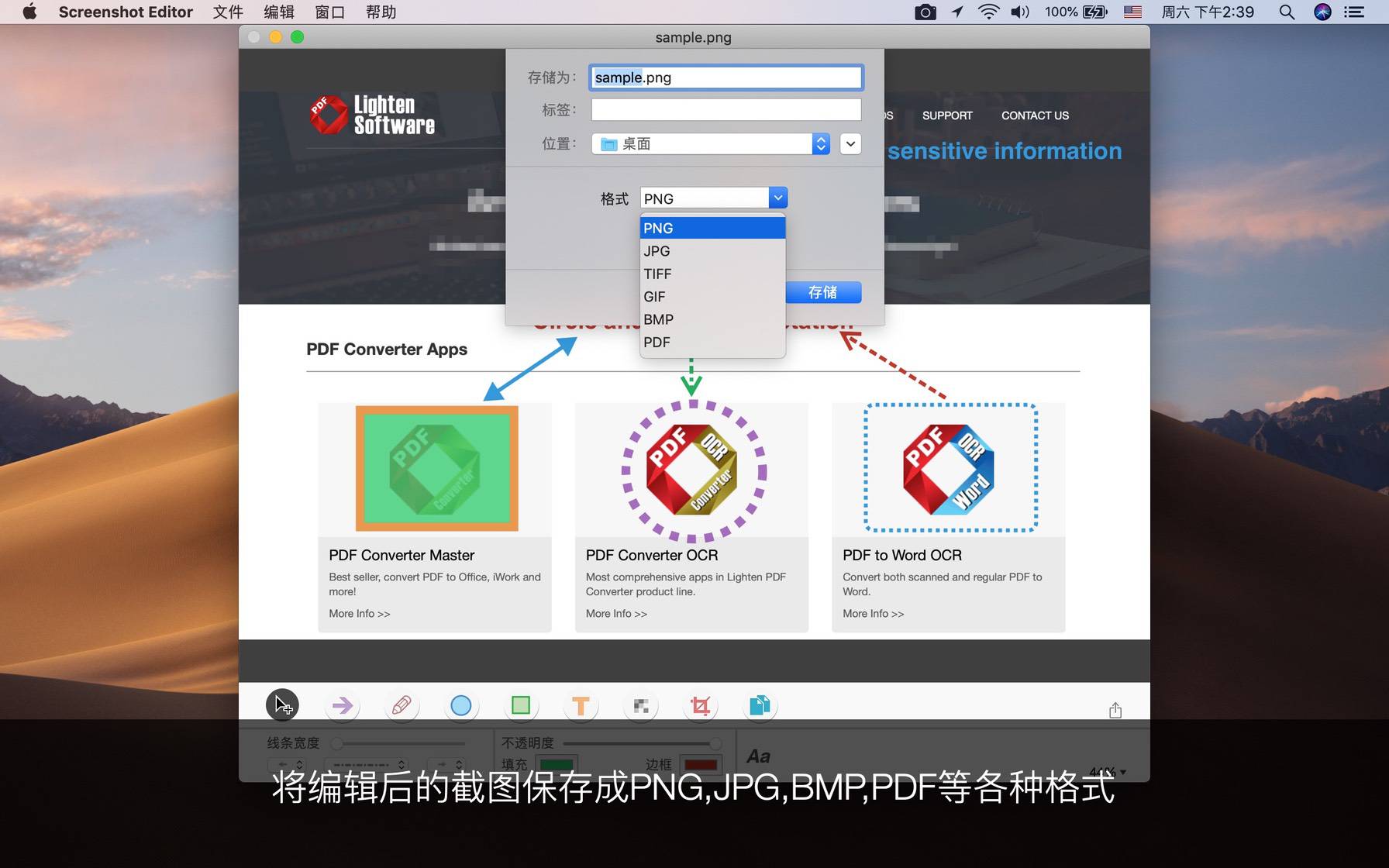1389x868 pixels.
Task: Click the US flag input source icon
Action: point(1132,12)
